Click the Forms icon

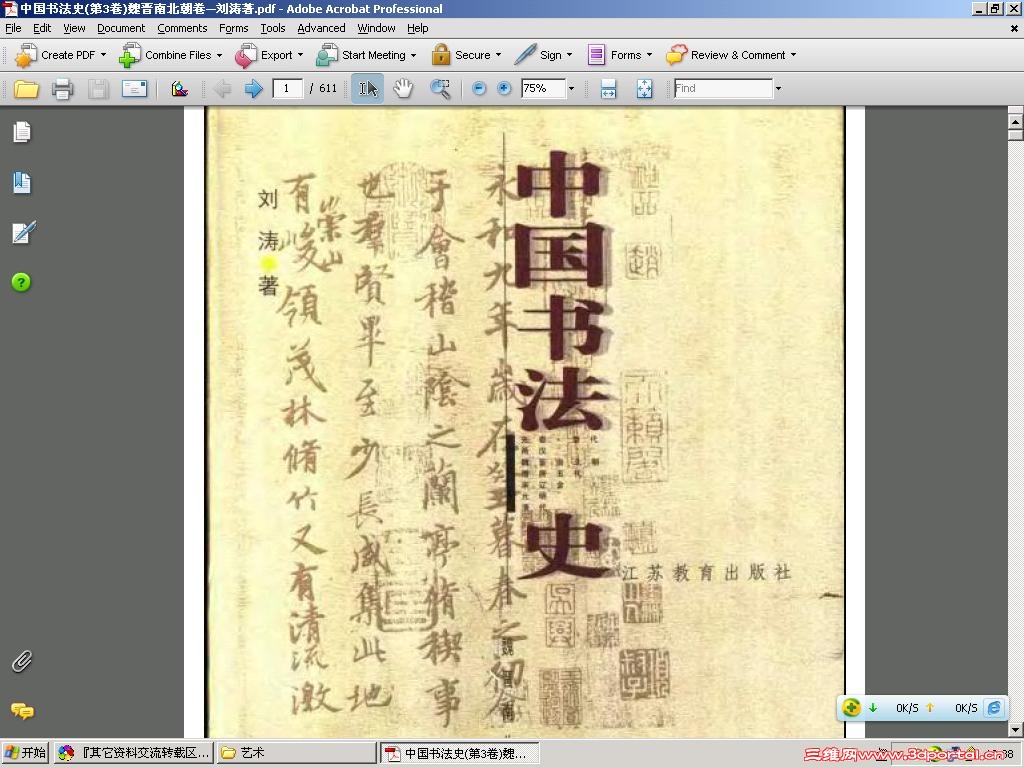point(596,55)
